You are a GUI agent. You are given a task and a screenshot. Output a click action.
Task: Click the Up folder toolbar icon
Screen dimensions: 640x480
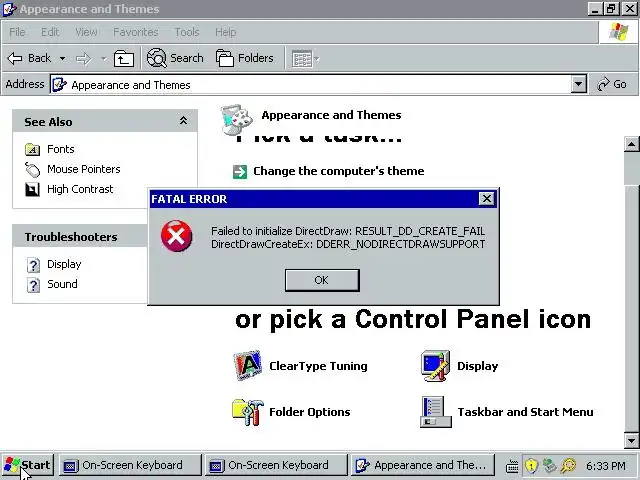[x=124, y=59]
